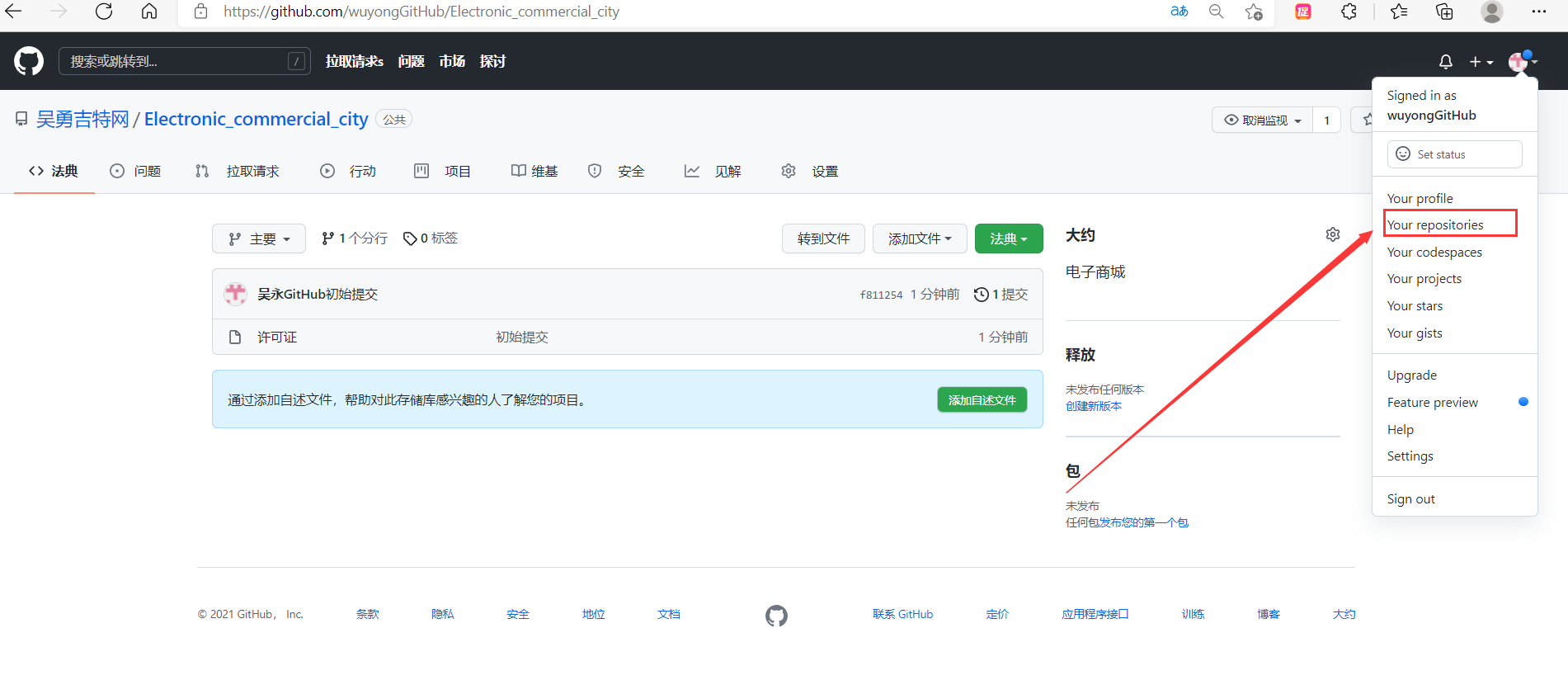
Task: Open the 主要 branch dropdown
Action: point(259,238)
